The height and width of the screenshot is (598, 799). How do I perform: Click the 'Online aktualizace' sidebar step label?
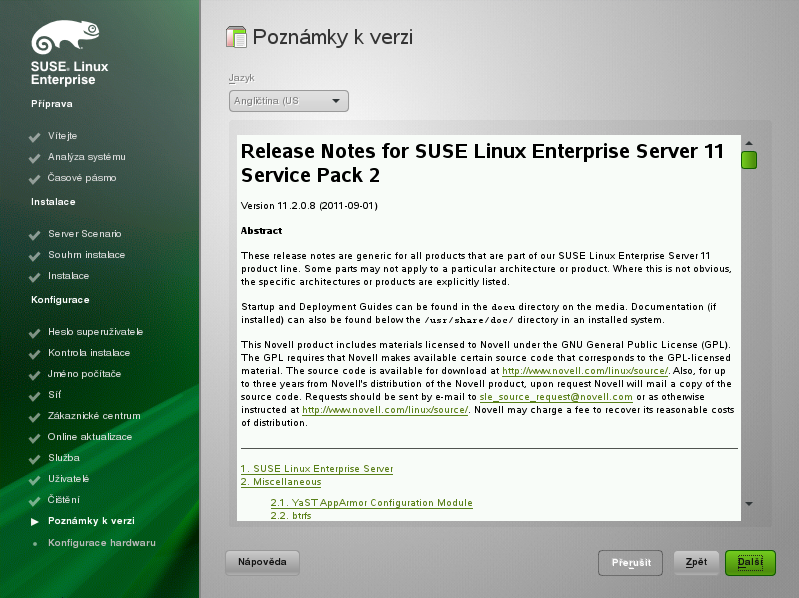pos(90,437)
